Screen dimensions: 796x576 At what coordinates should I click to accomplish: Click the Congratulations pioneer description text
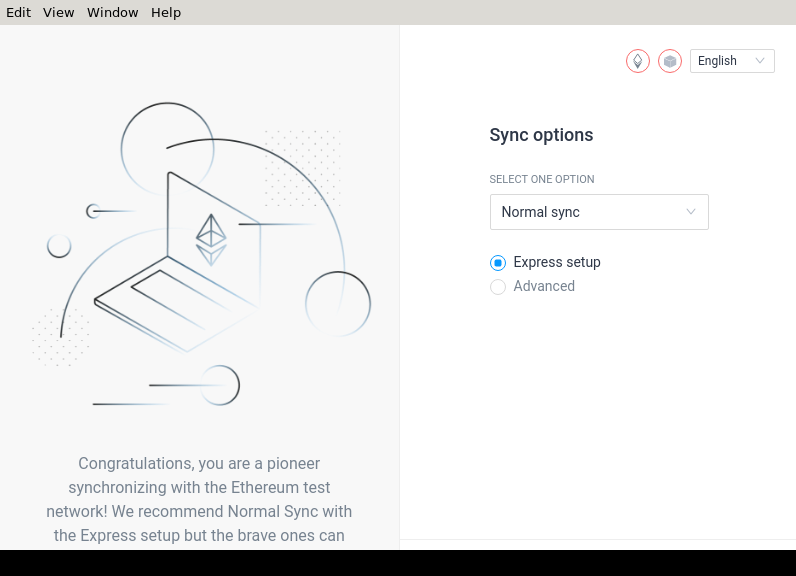[x=199, y=499]
